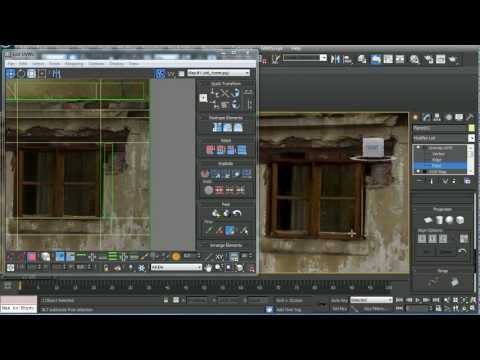
Task: Toggle the Auto Key button
Action: [x=339, y=300]
